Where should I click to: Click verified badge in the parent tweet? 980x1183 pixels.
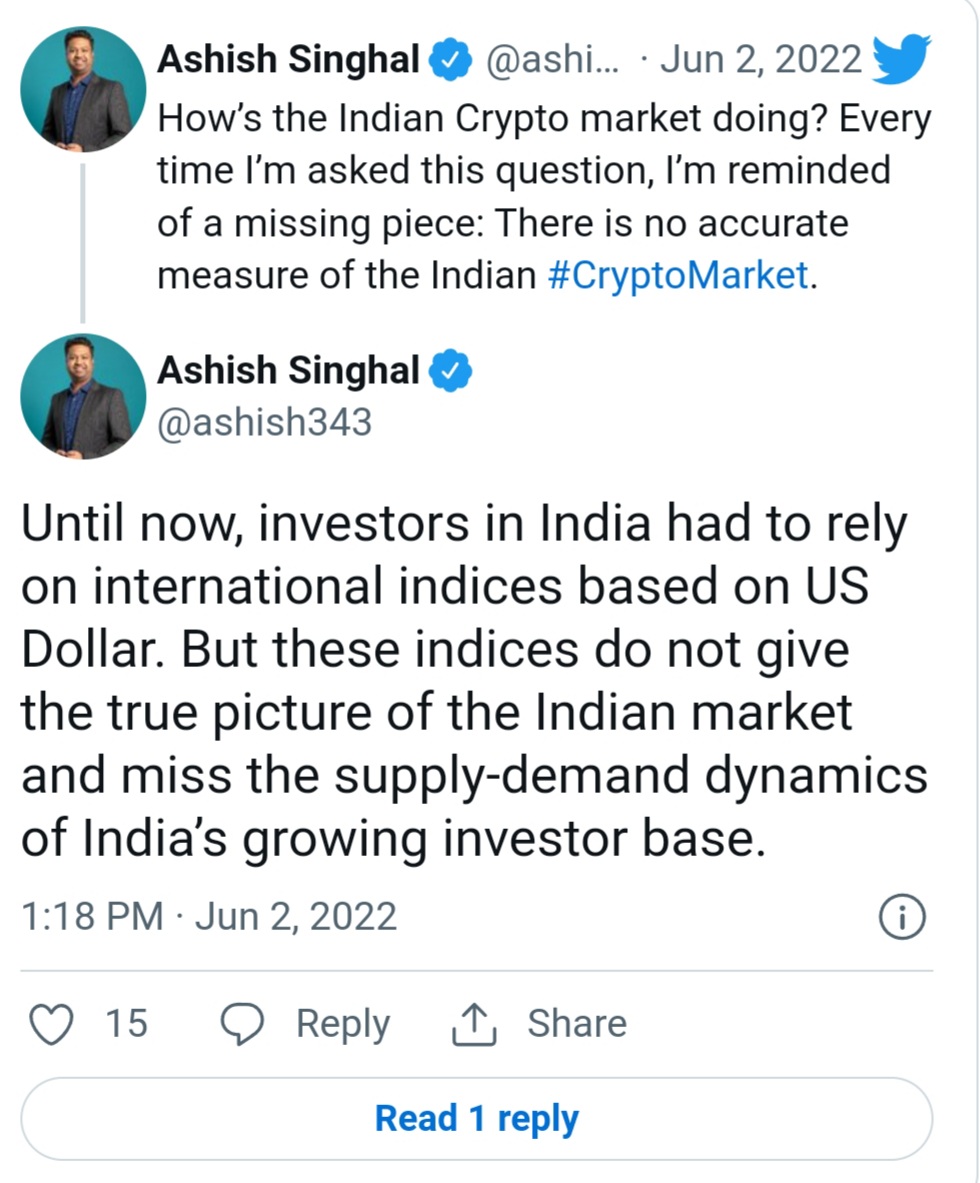point(451,61)
